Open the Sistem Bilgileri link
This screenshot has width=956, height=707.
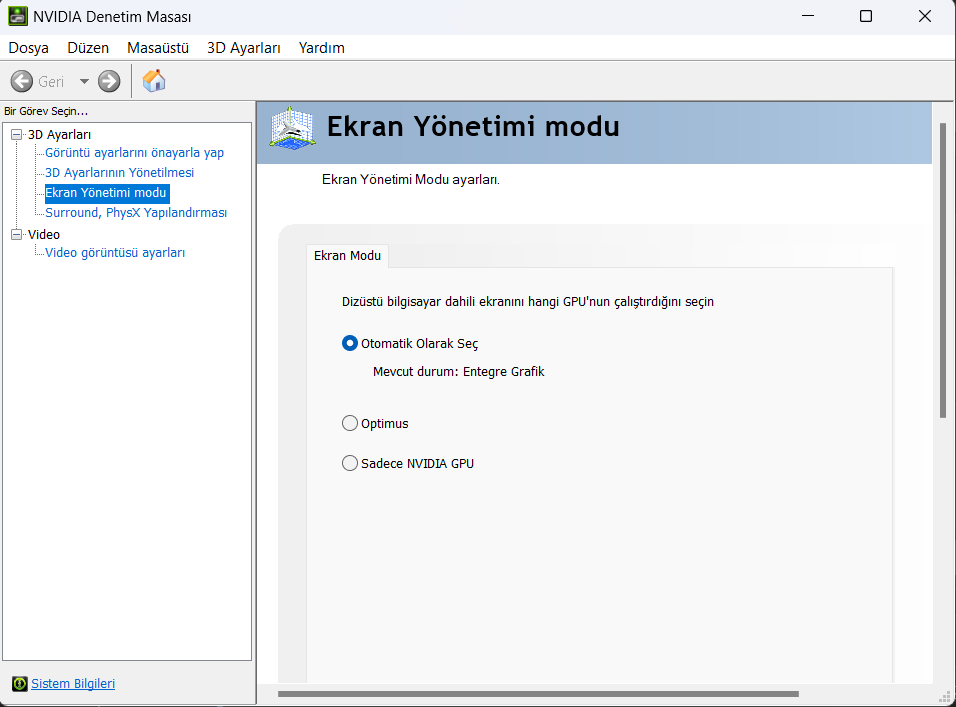click(73, 684)
